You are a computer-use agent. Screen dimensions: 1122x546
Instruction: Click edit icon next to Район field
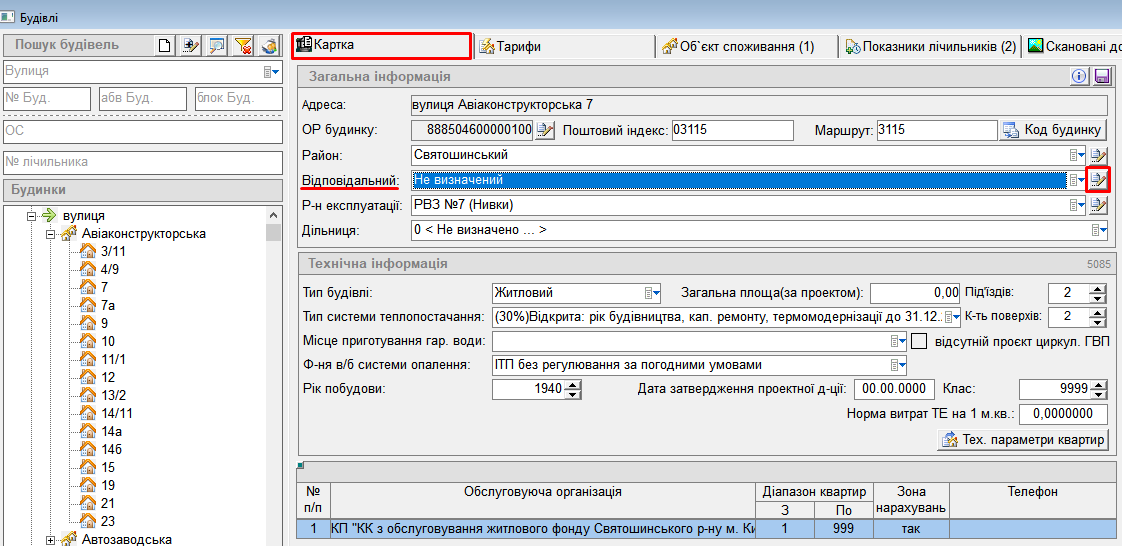pos(1099,155)
